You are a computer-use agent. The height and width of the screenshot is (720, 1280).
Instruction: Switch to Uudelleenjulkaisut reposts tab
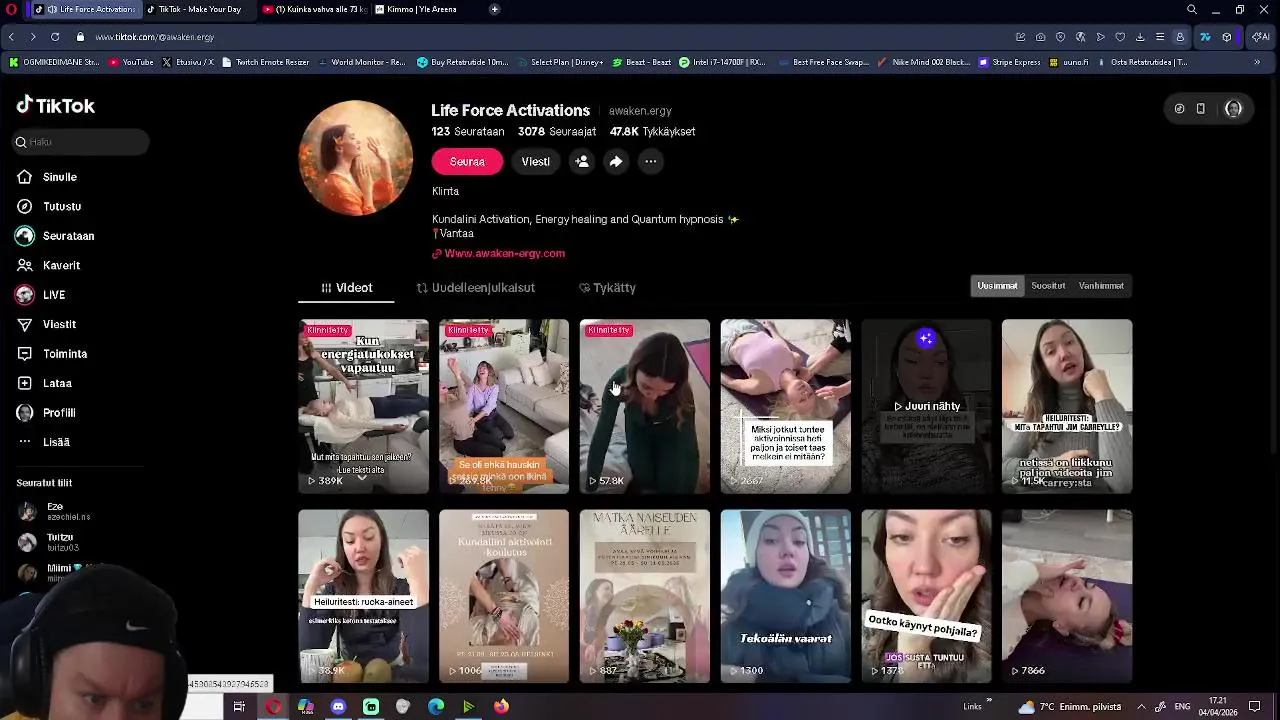[x=475, y=288]
